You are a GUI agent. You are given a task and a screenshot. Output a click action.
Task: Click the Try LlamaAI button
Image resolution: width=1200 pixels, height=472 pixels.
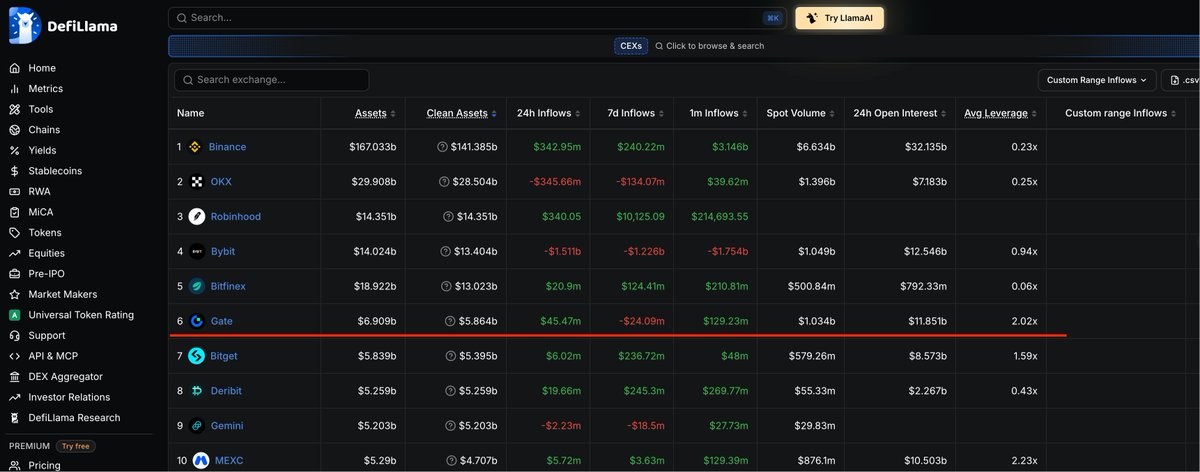[x=840, y=18]
